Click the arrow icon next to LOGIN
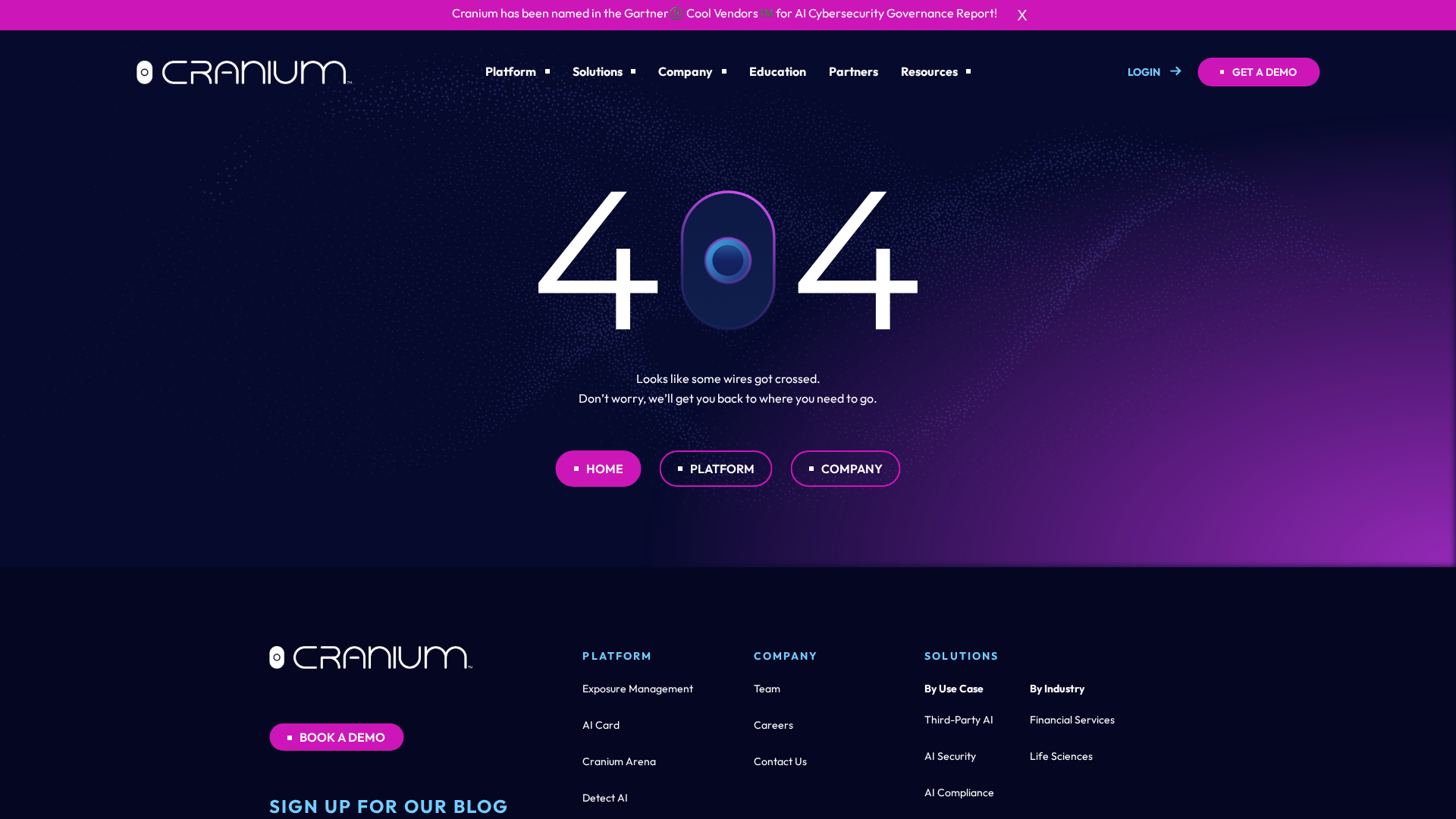Viewport: 1456px width, 819px height. coord(1175,71)
